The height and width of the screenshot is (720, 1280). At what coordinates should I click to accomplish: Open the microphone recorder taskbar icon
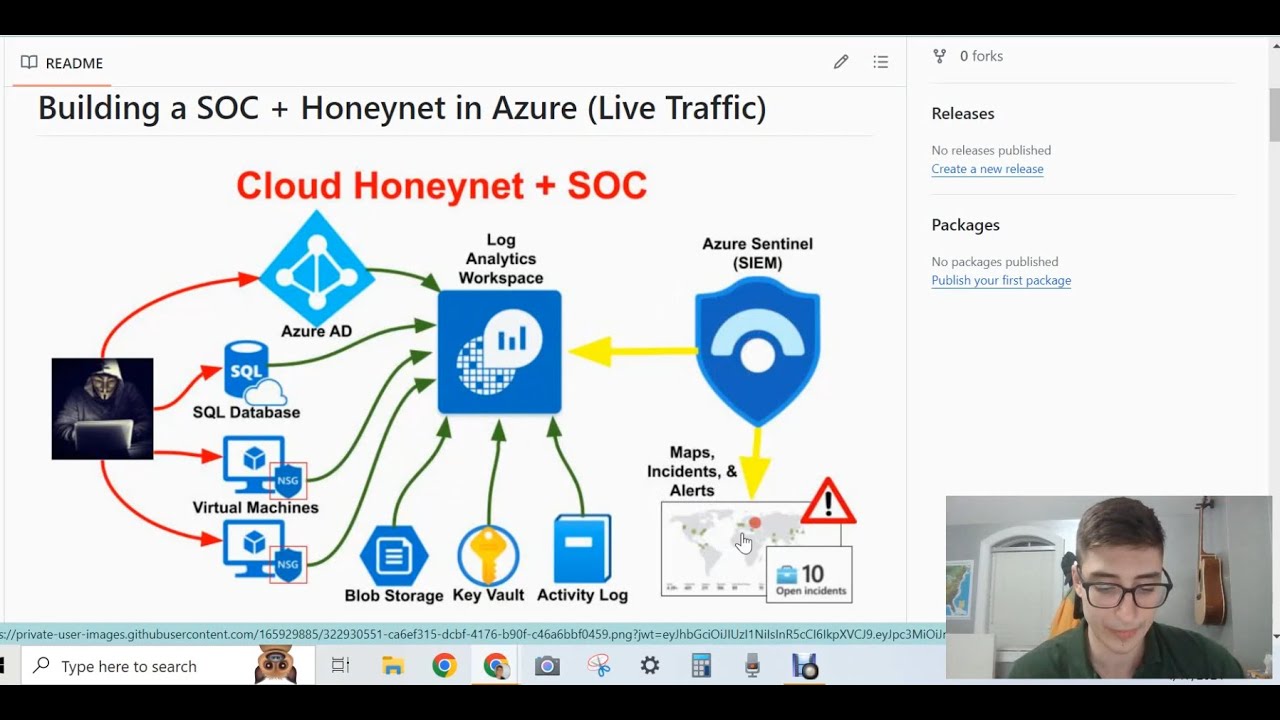pyautogui.click(x=753, y=666)
